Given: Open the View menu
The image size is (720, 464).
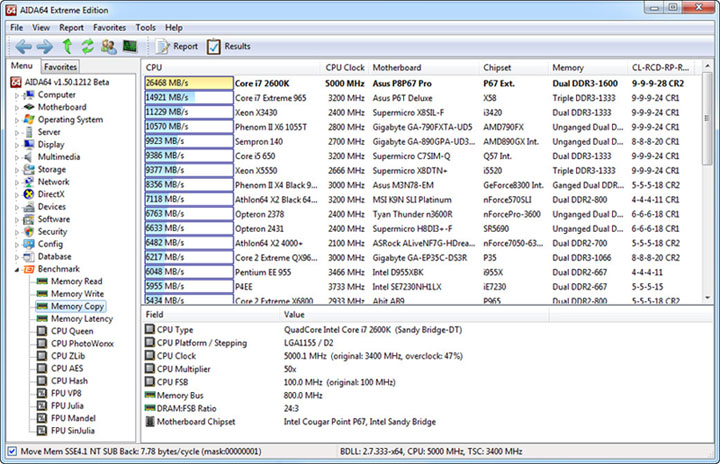Looking at the screenshot, I should coord(41,28).
